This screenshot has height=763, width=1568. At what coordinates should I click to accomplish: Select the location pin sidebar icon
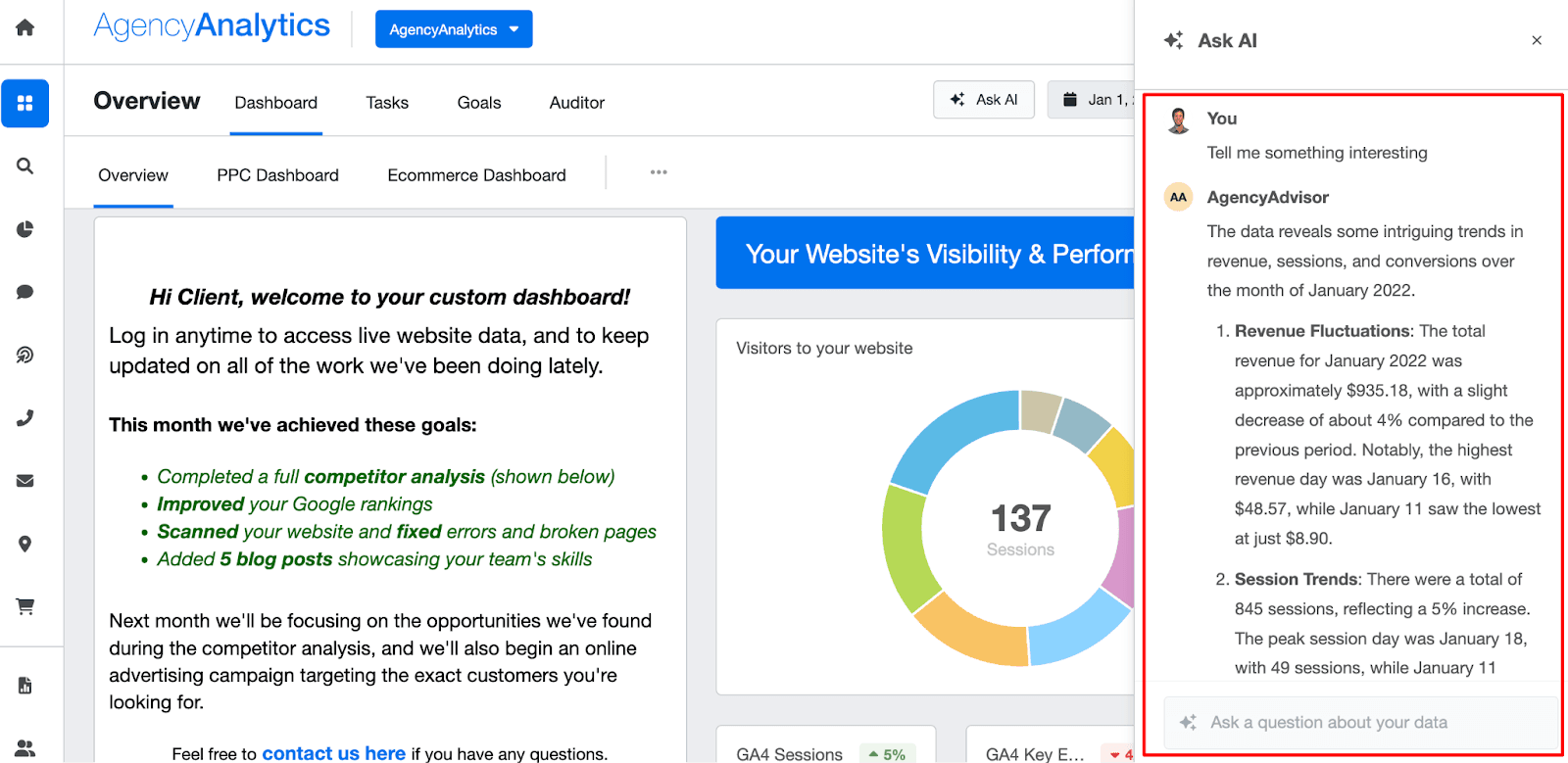(25, 544)
